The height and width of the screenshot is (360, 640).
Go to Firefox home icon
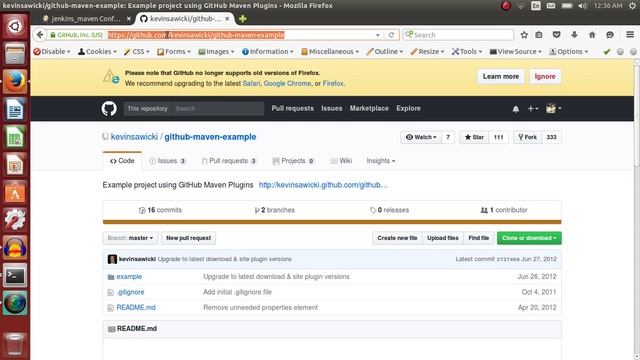coord(592,35)
